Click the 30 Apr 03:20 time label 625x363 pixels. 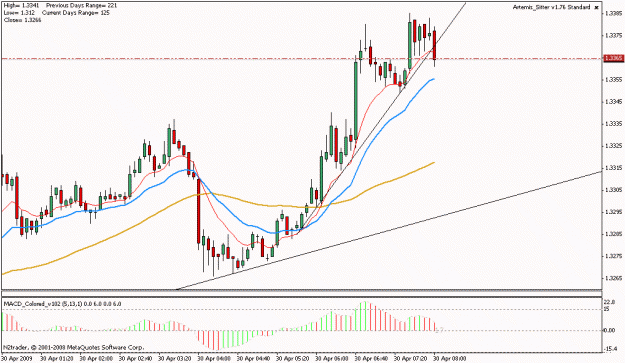click(x=175, y=359)
